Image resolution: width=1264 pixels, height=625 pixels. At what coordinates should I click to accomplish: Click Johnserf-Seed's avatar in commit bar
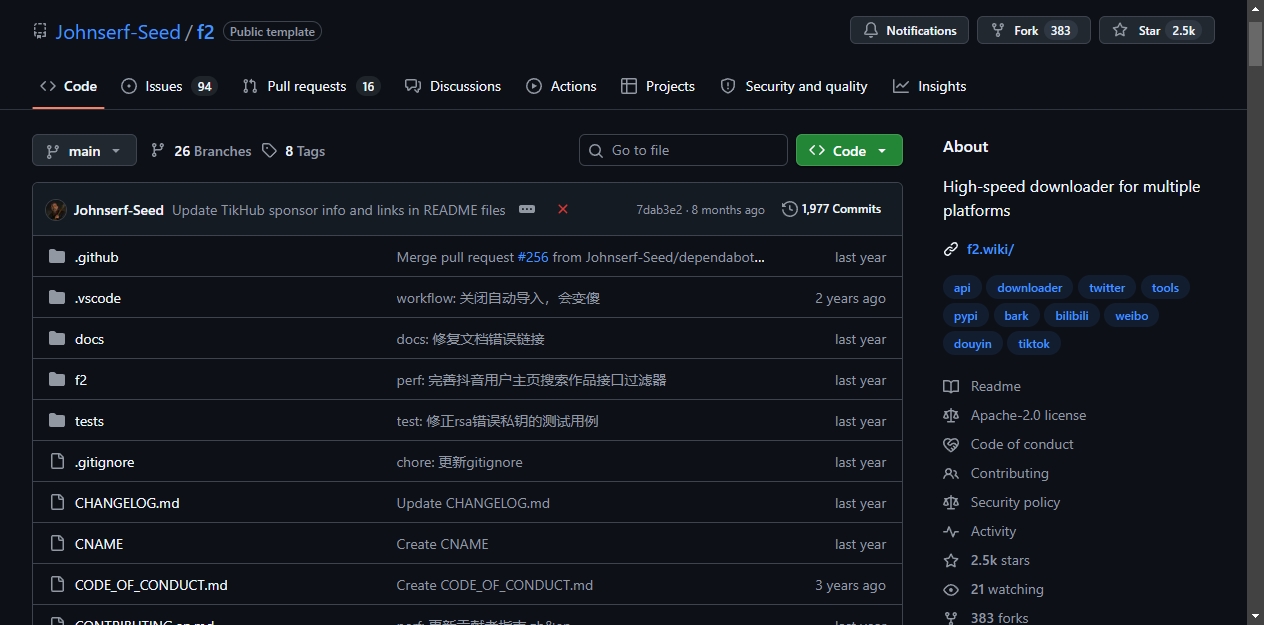(x=56, y=209)
